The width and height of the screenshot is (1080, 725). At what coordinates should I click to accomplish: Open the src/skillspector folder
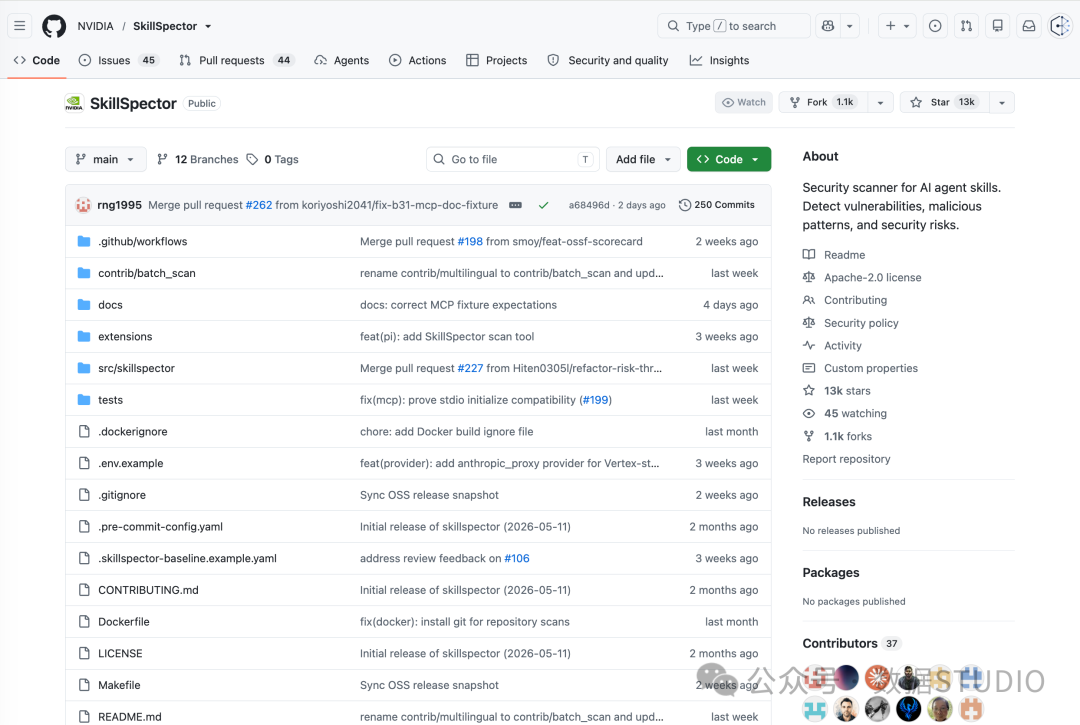pos(136,368)
